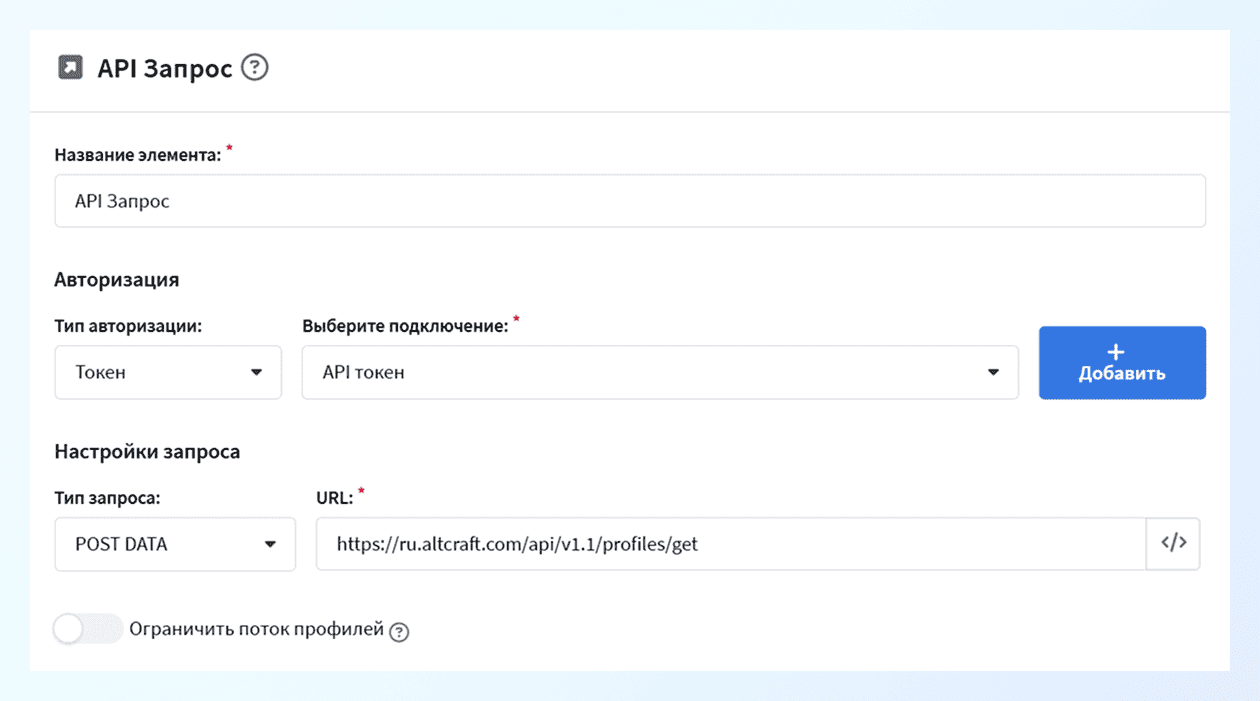1260x701 pixels.
Task: Click the chevron on the POST DATA selector
Action: (x=272, y=544)
